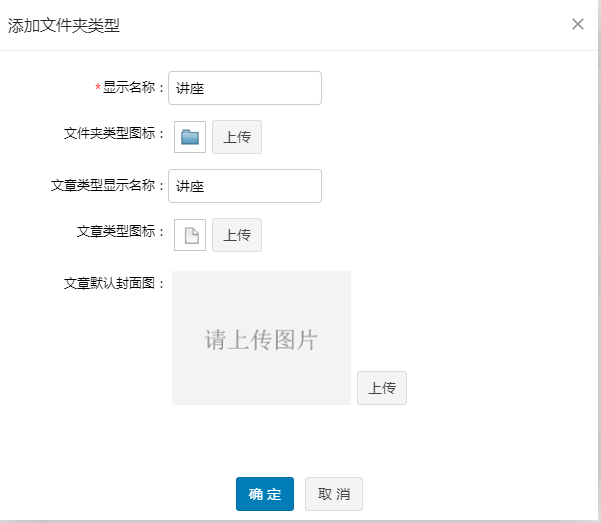Confirm with the 确定 button
The width and height of the screenshot is (601, 523).
(x=265, y=494)
